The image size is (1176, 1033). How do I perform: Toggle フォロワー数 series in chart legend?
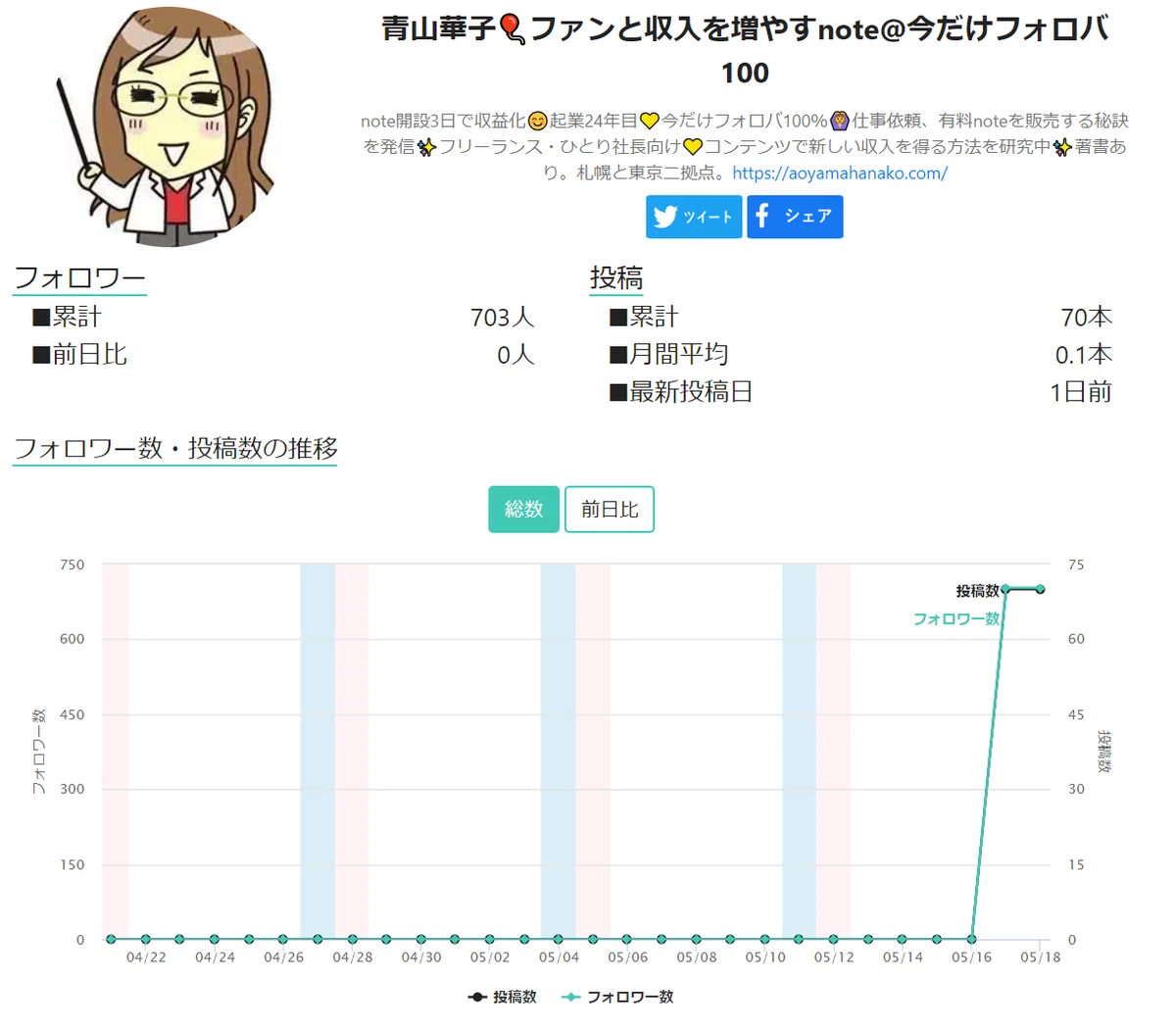(x=617, y=997)
